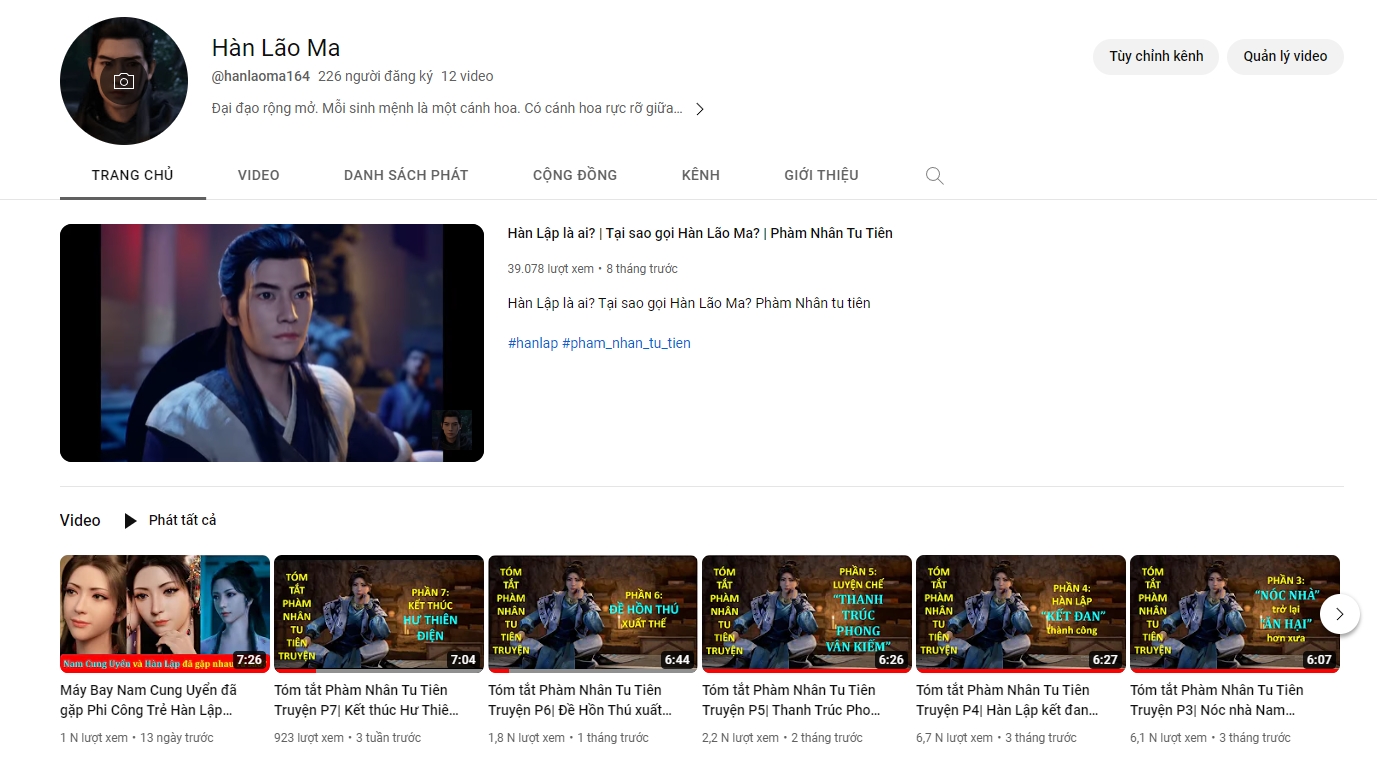The height and width of the screenshot is (768, 1377).
Task: Show next videos with right arrow
Action: pyautogui.click(x=1340, y=614)
